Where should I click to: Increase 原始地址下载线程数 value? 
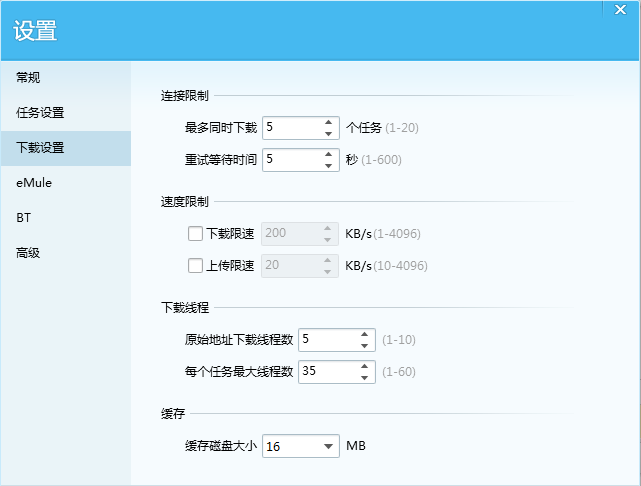(364, 334)
